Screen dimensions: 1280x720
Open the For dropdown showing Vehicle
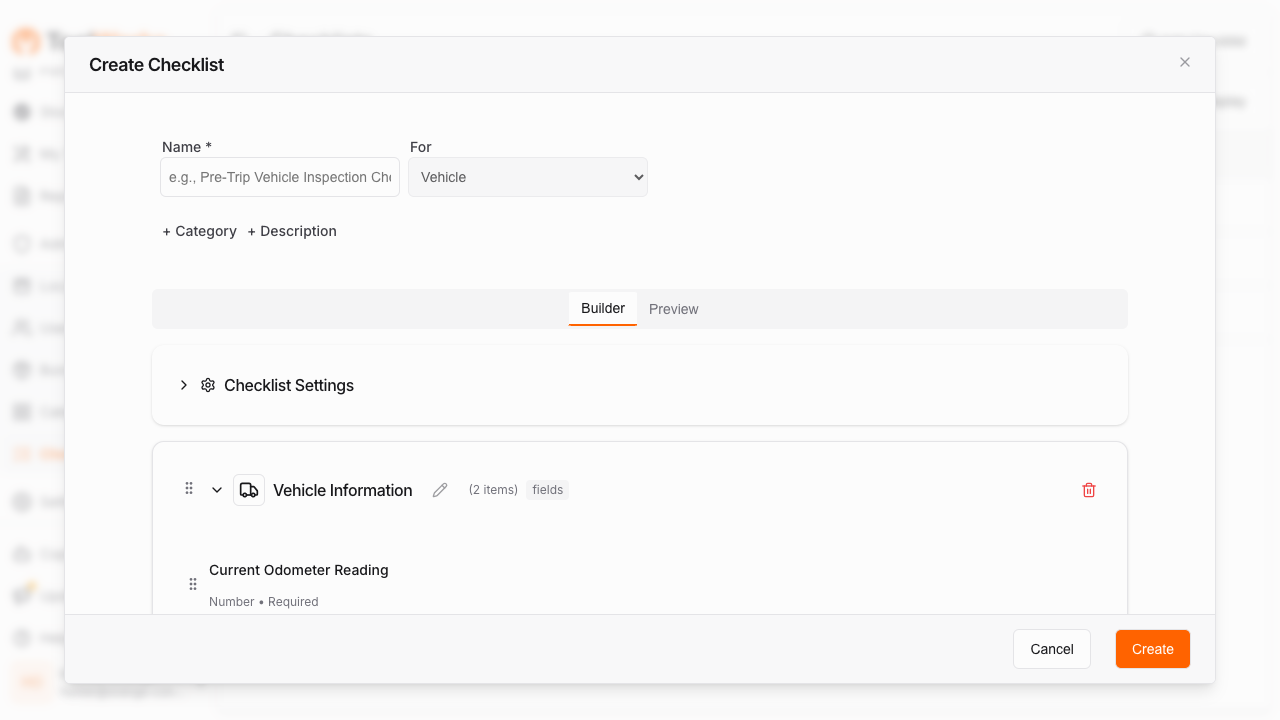click(528, 177)
